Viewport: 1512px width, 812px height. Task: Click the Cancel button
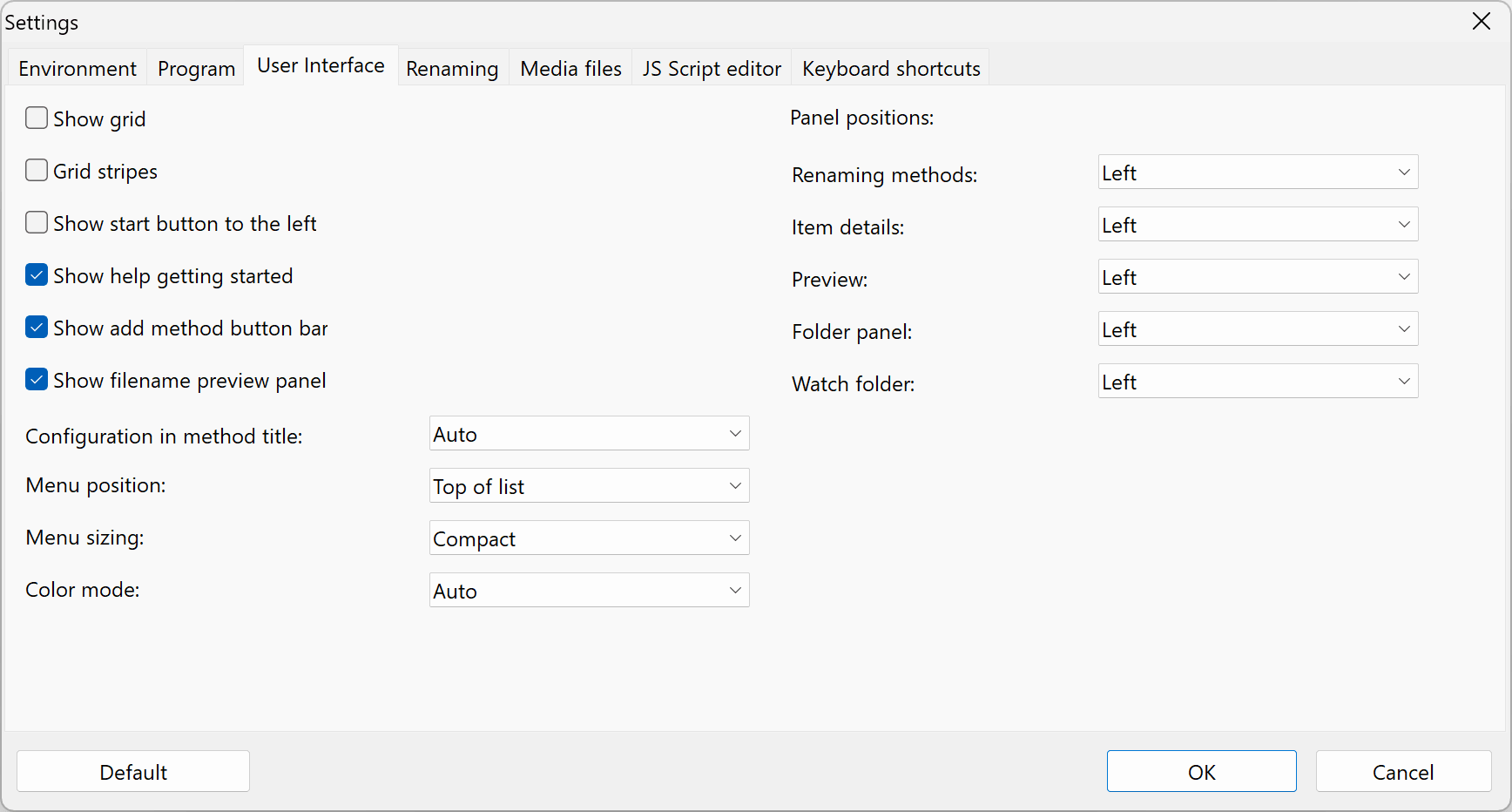1403,772
